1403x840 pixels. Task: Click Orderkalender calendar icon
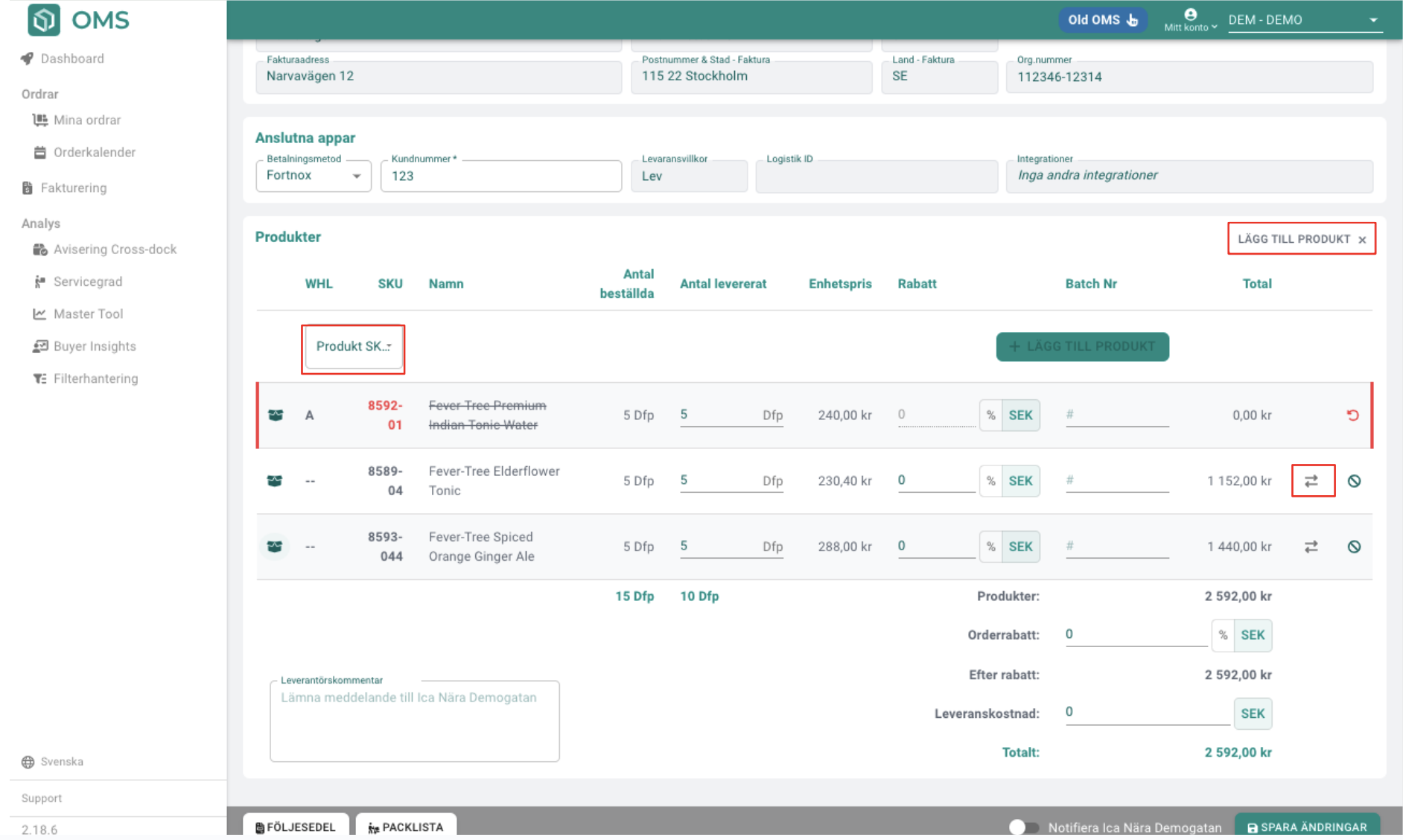tap(40, 153)
